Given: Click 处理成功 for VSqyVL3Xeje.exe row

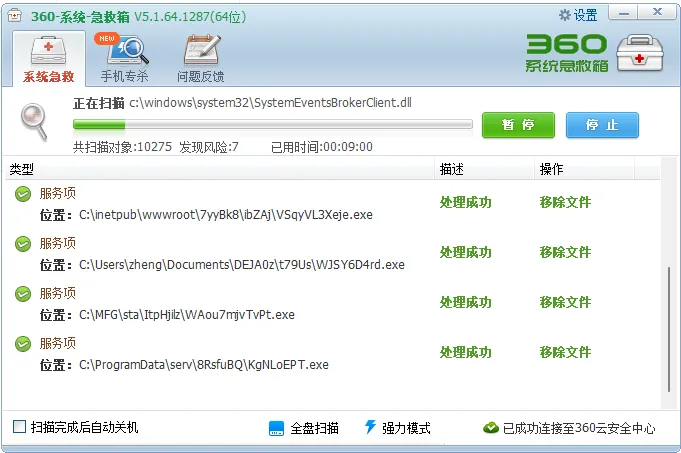Looking at the screenshot, I should [x=465, y=202].
